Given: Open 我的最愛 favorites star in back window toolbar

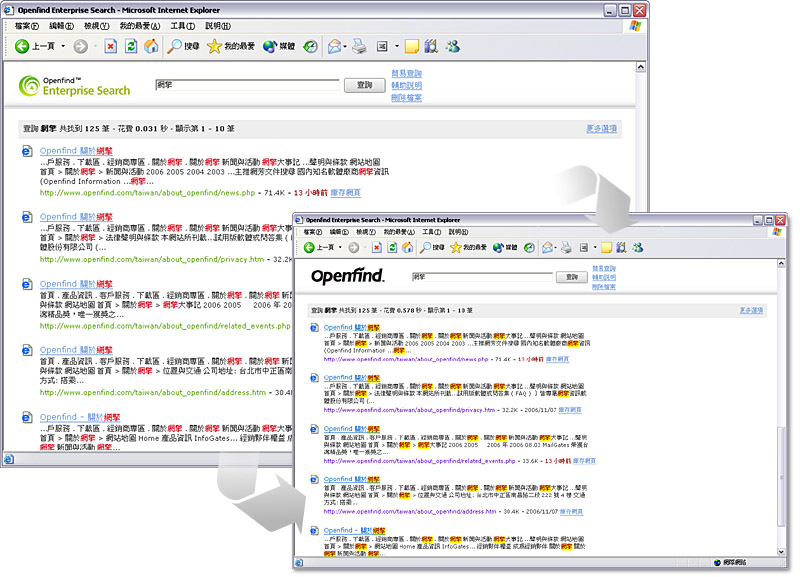Looking at the screenshot, I should pos(231,46).
